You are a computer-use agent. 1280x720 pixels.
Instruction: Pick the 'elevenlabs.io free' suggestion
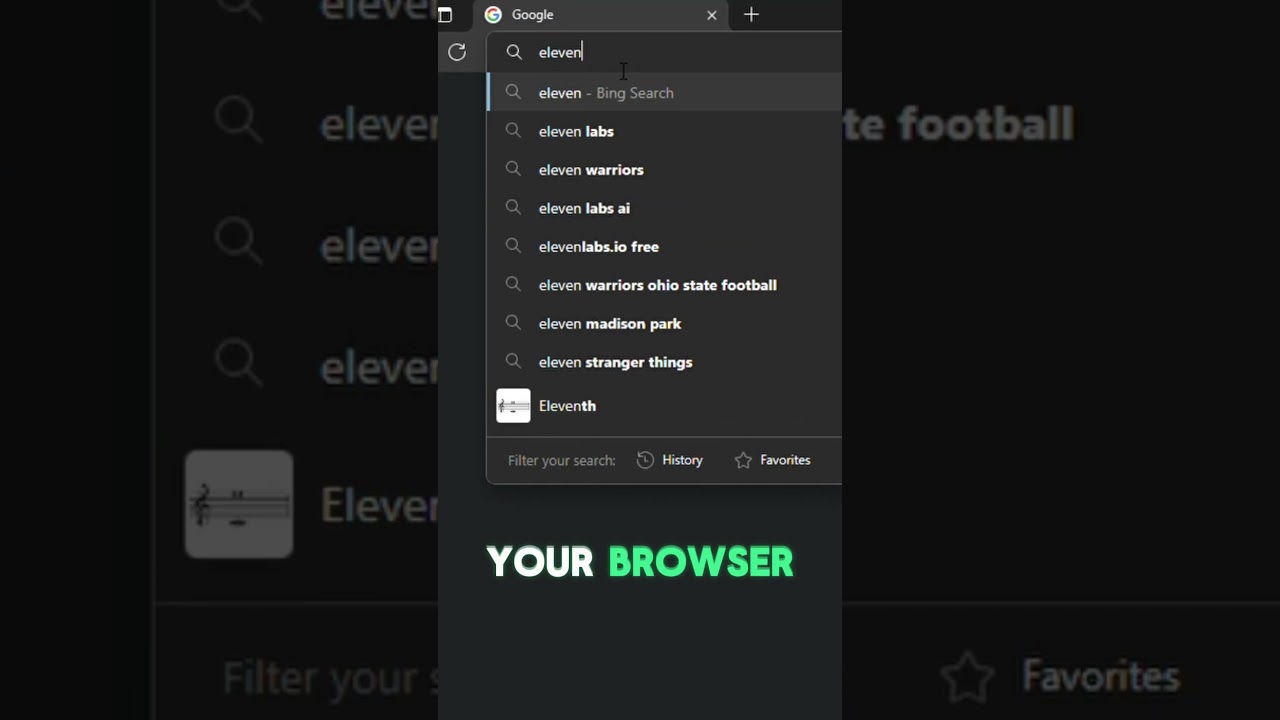(664, 247)
